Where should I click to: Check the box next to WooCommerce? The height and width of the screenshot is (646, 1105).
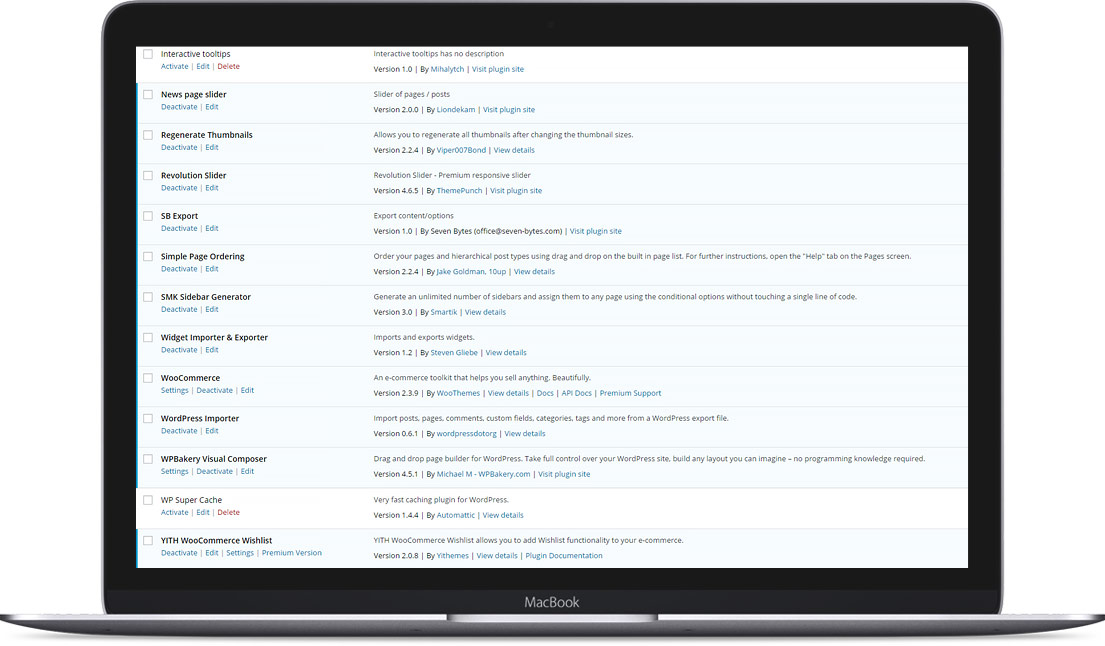point(148,378)
